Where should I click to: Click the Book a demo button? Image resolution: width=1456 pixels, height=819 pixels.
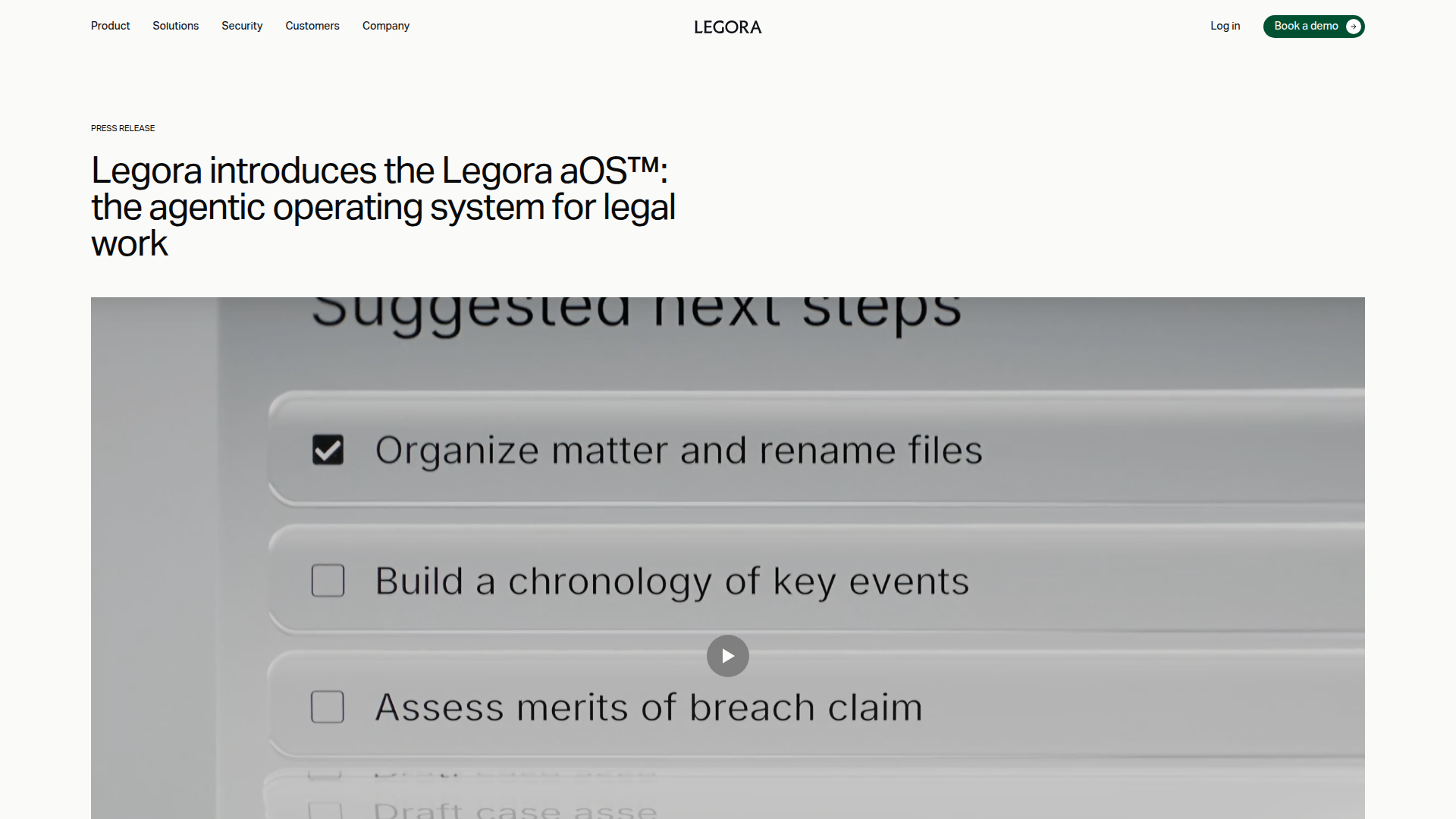click(x=1313, y=27)
